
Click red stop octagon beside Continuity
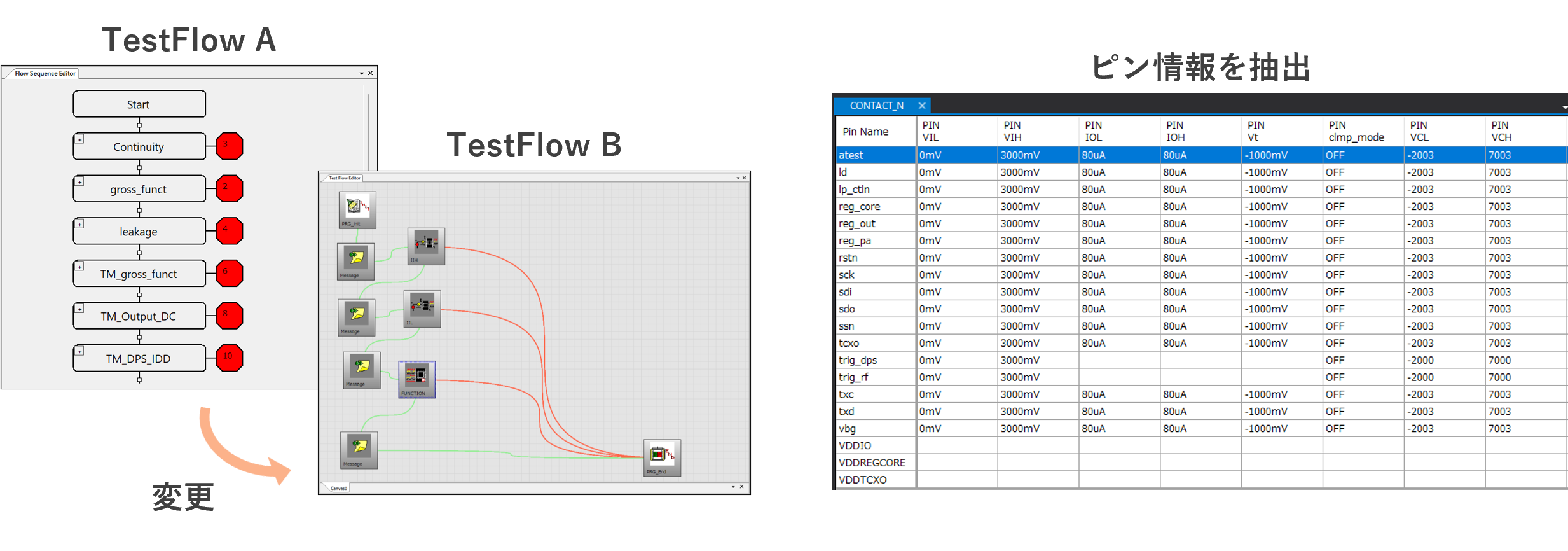(229, 146)
